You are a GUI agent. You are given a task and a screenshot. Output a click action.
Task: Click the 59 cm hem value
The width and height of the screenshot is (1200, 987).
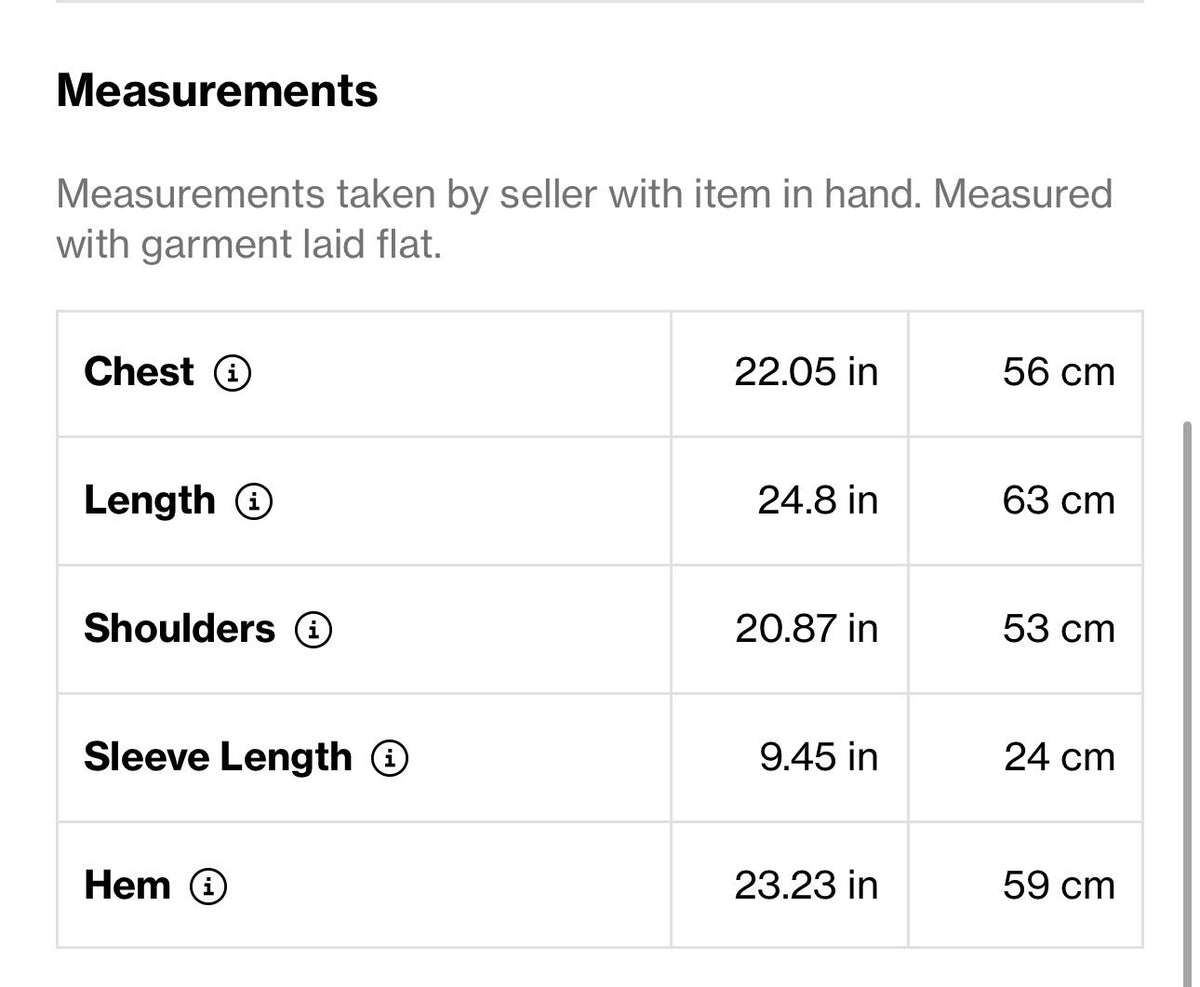point(1058,885)
